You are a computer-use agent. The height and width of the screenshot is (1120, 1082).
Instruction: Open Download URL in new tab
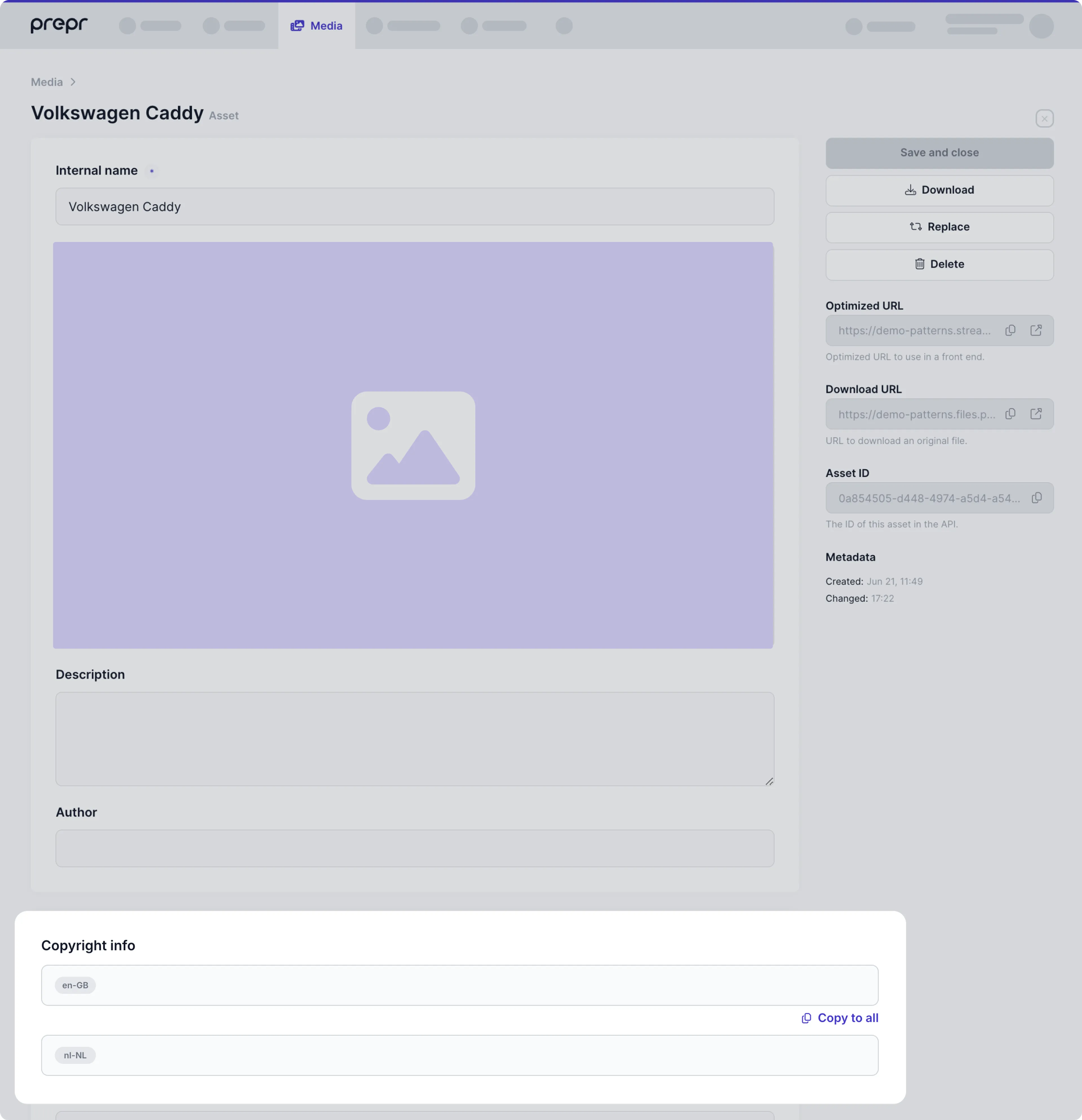pos(1036,414)
